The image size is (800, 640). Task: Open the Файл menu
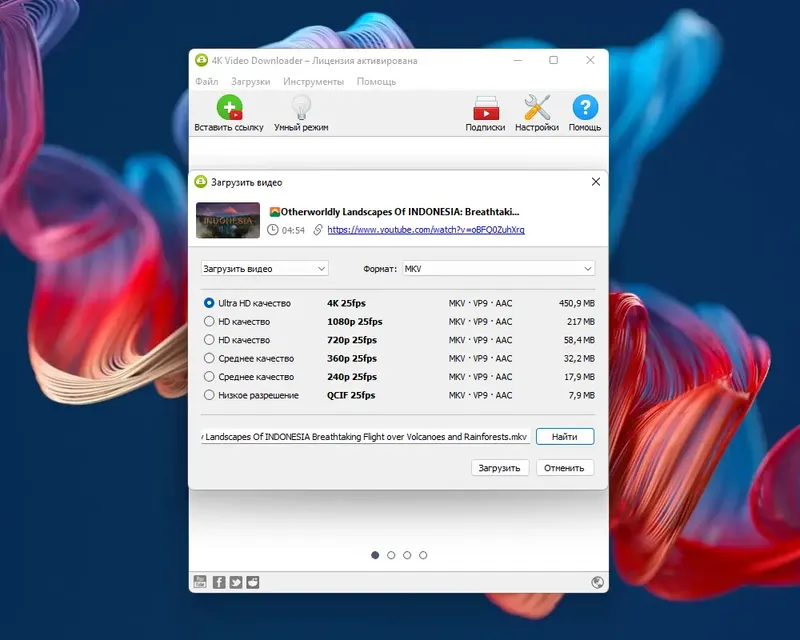(206, 81)
